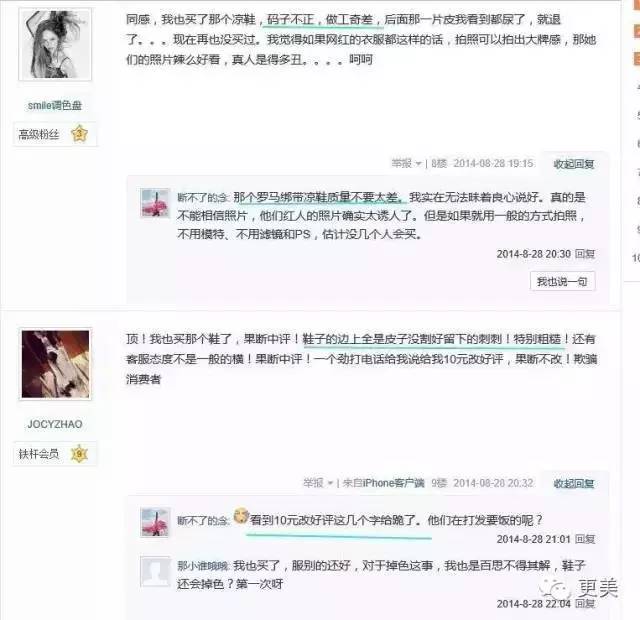Viewport: 640px width, 620px height.
Task: Click the JOCYZHAO username link
Action: click(x=55, y=424)
